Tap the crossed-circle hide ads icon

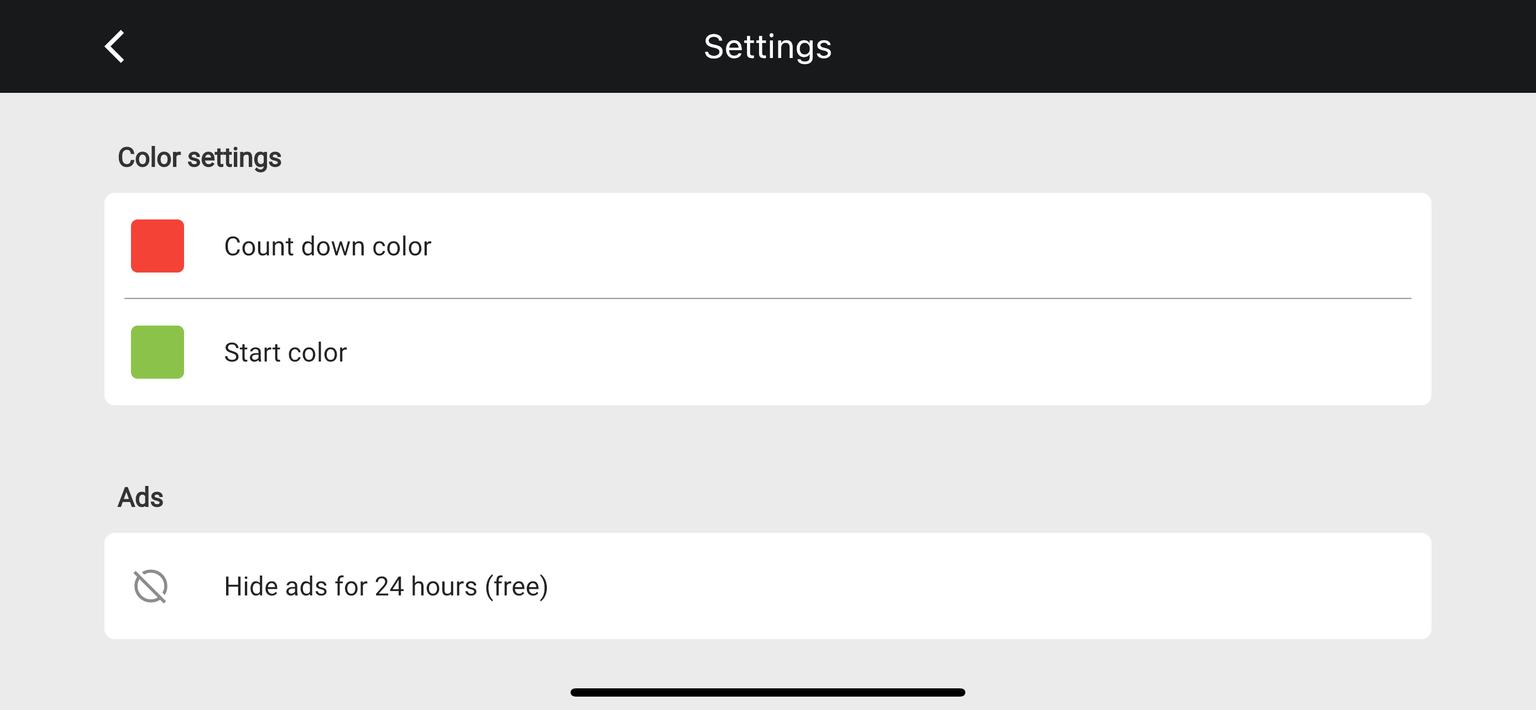(151, 586)
